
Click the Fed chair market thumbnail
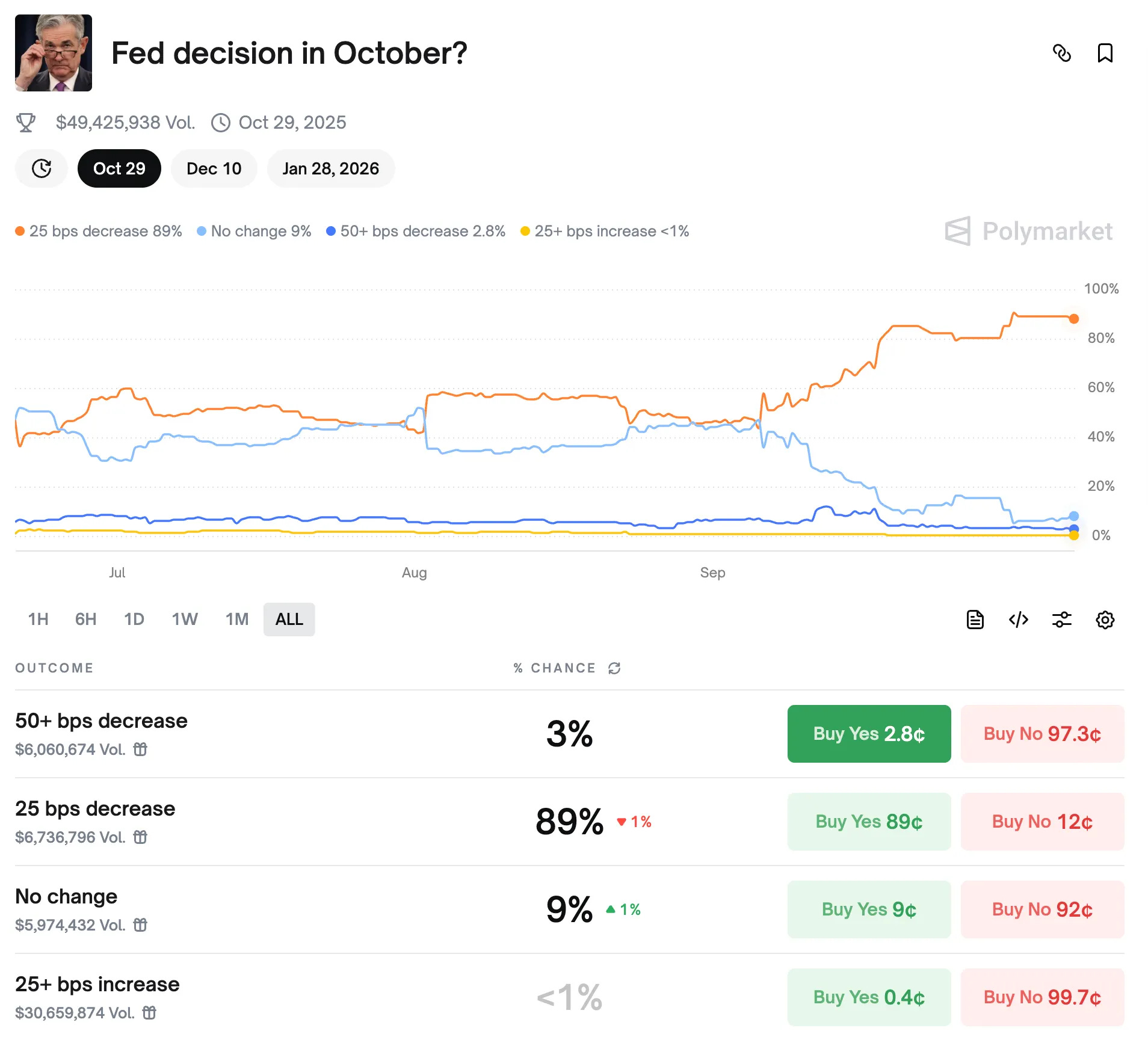point(54,53)
